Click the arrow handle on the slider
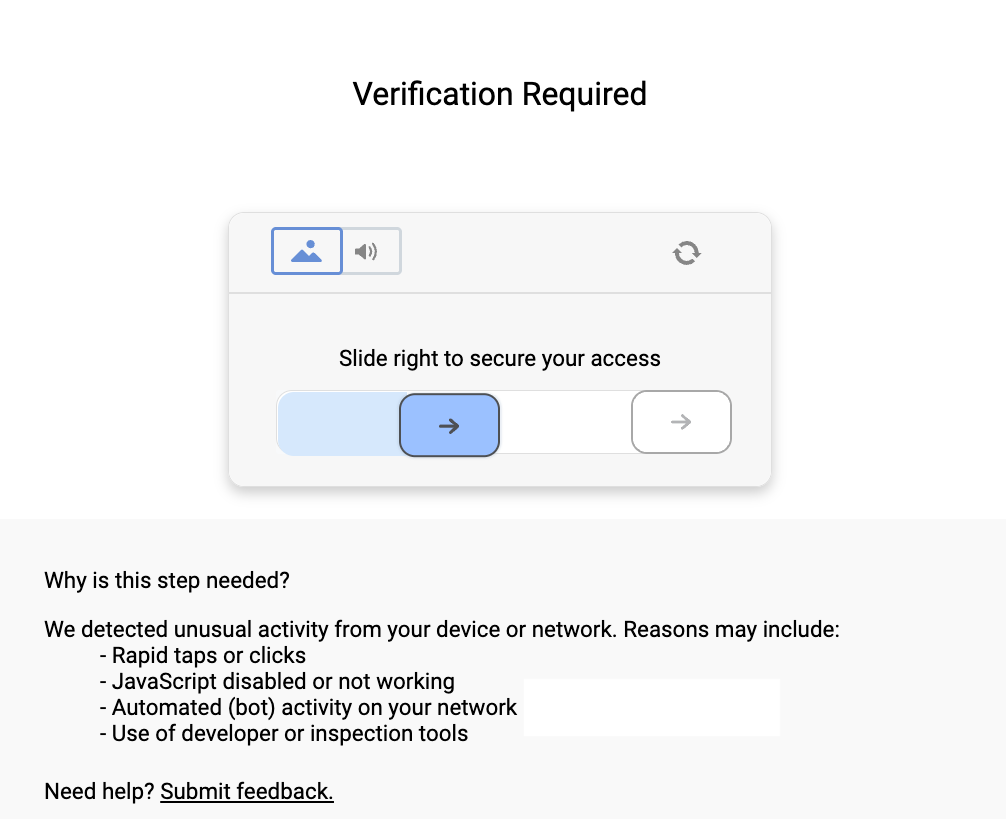1006x819 pixels. tap(449, 424)
